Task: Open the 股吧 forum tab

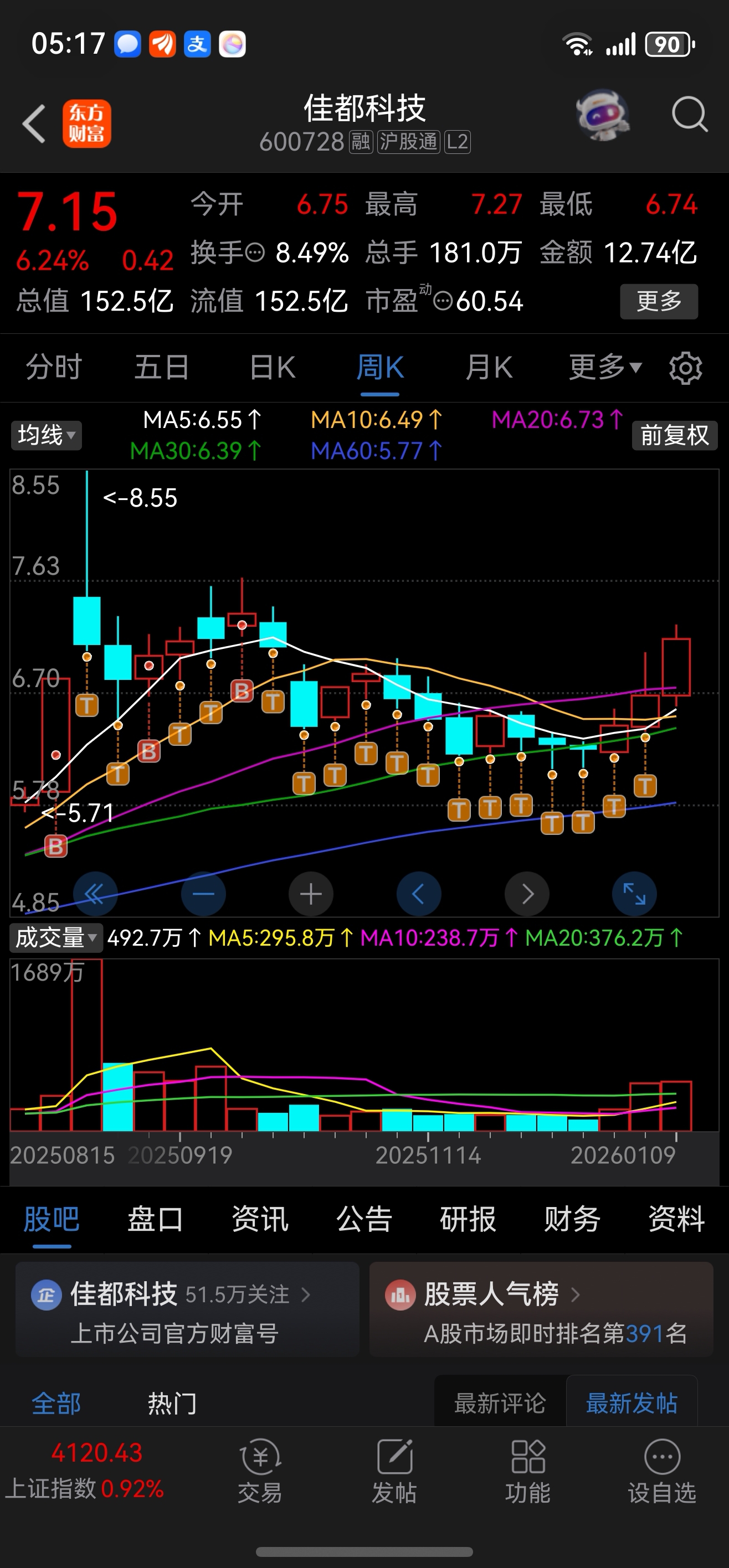Action: point(52,1219)
